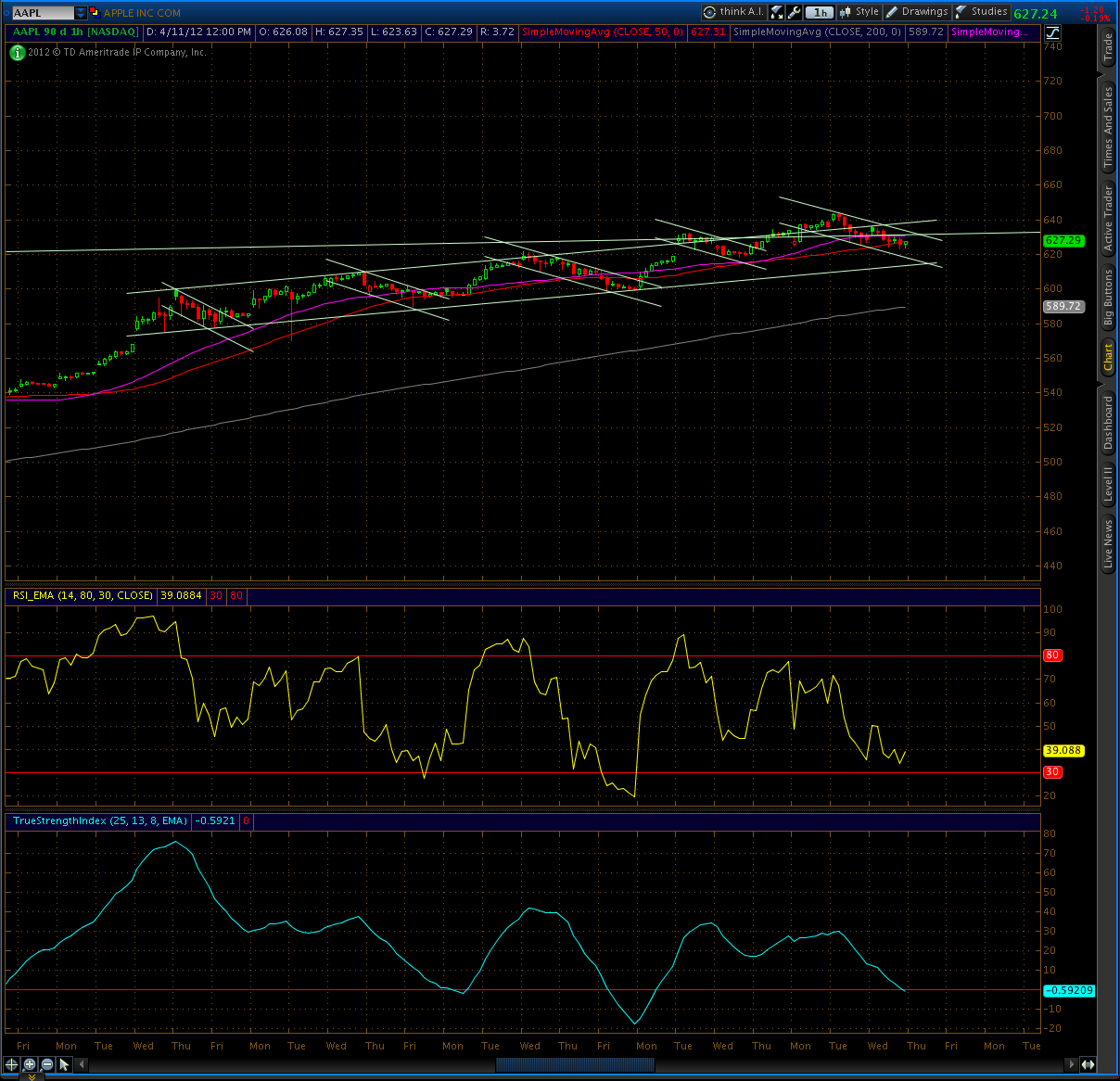Click the SimpleMovingAvg (CLOSE, 200, 0) label
Screen dimensions: 1120x1081
817,32
